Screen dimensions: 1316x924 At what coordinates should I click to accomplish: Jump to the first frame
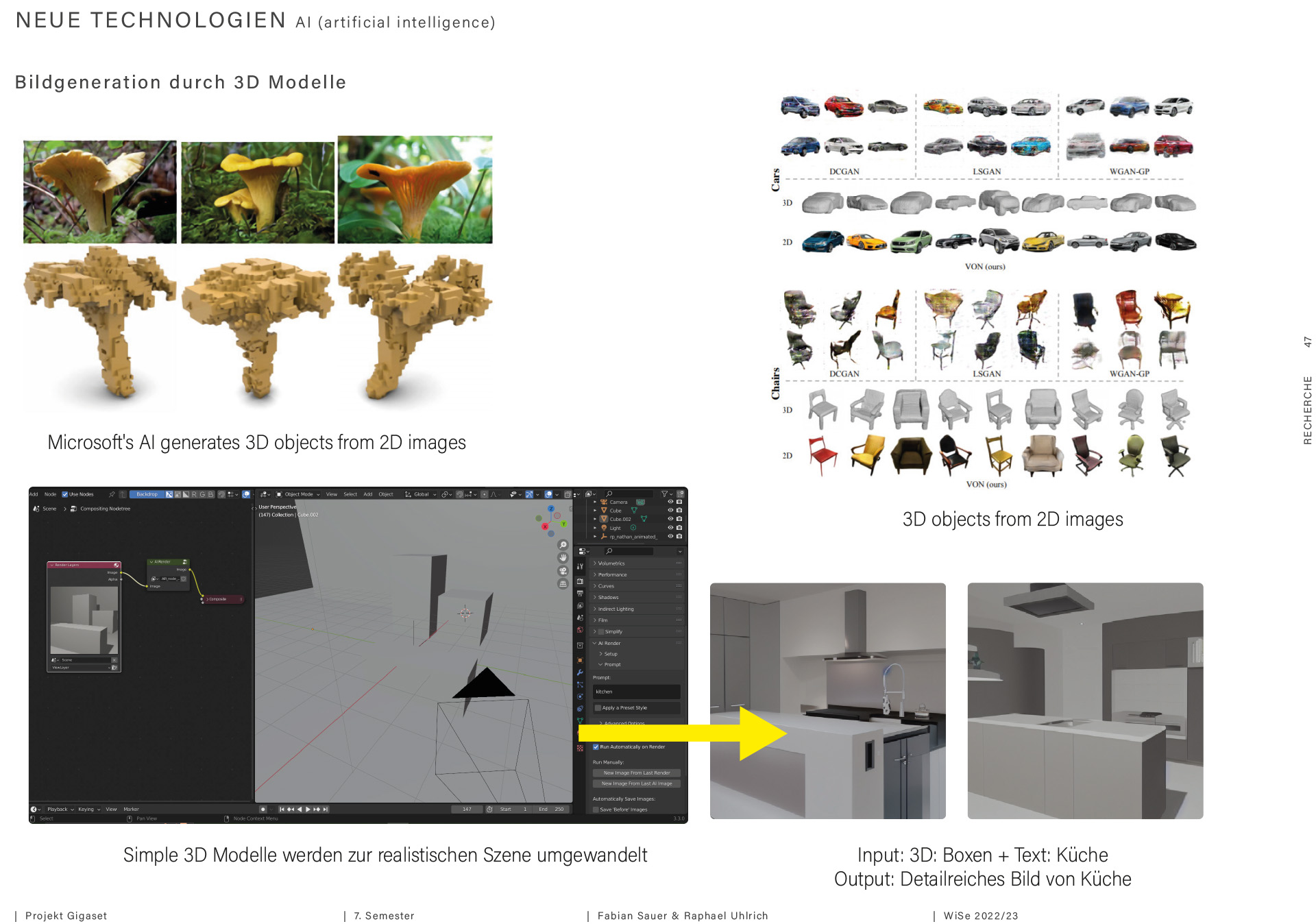pos(282,810)
